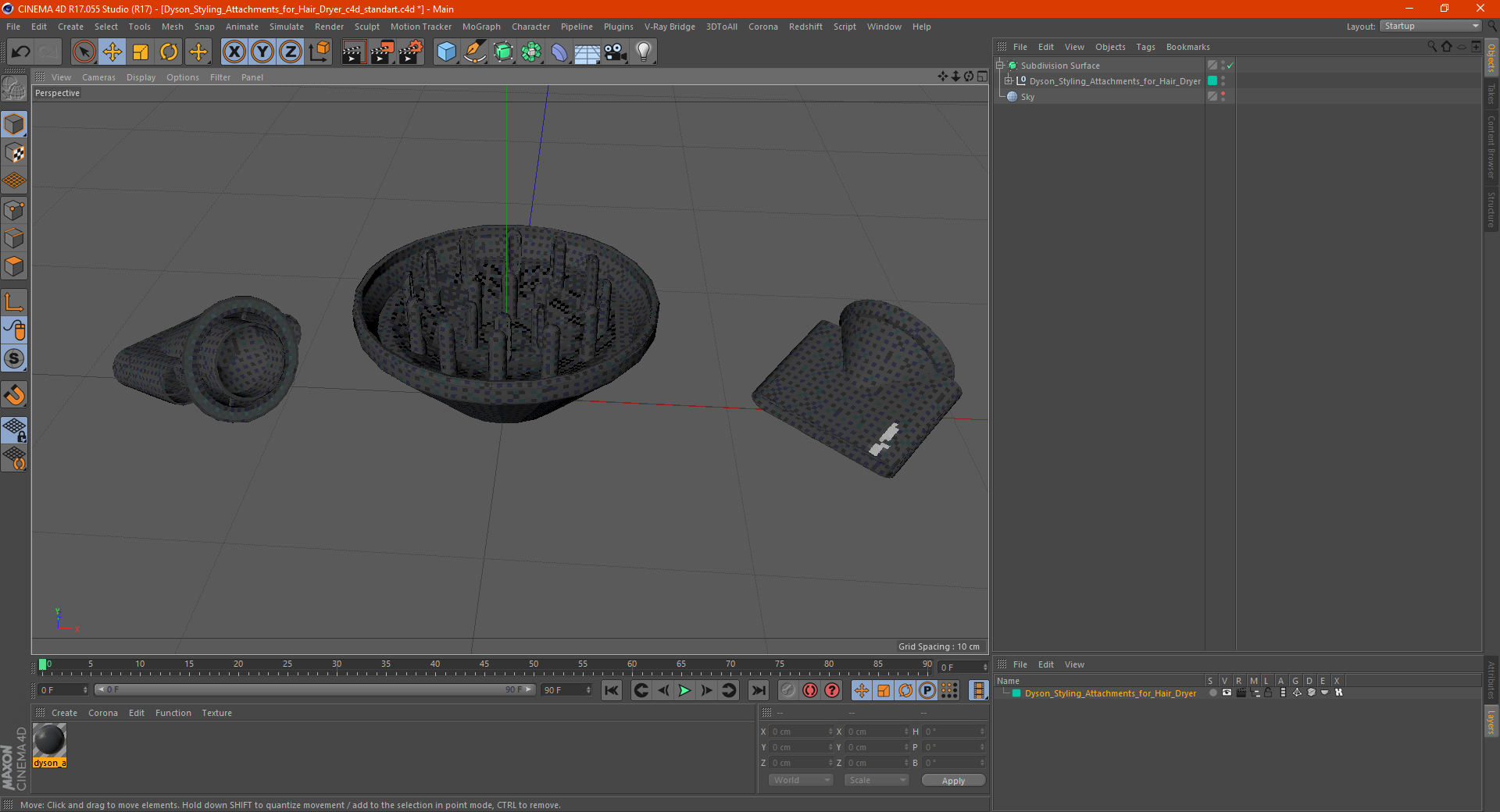This screenshot has width=1500, height=812.
Task: Open the MoGraph menu
Action: point(481,27)
